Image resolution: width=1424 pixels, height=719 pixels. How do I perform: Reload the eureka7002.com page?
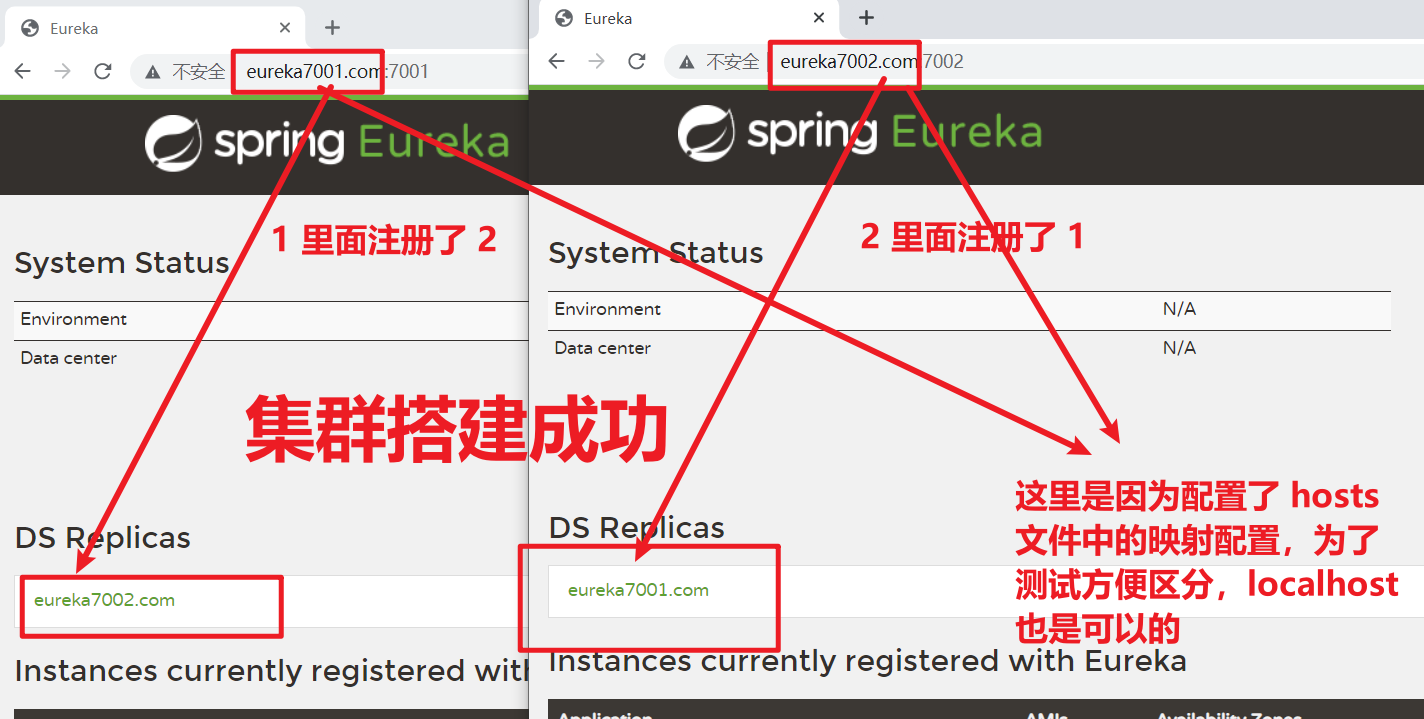[636, 61]
